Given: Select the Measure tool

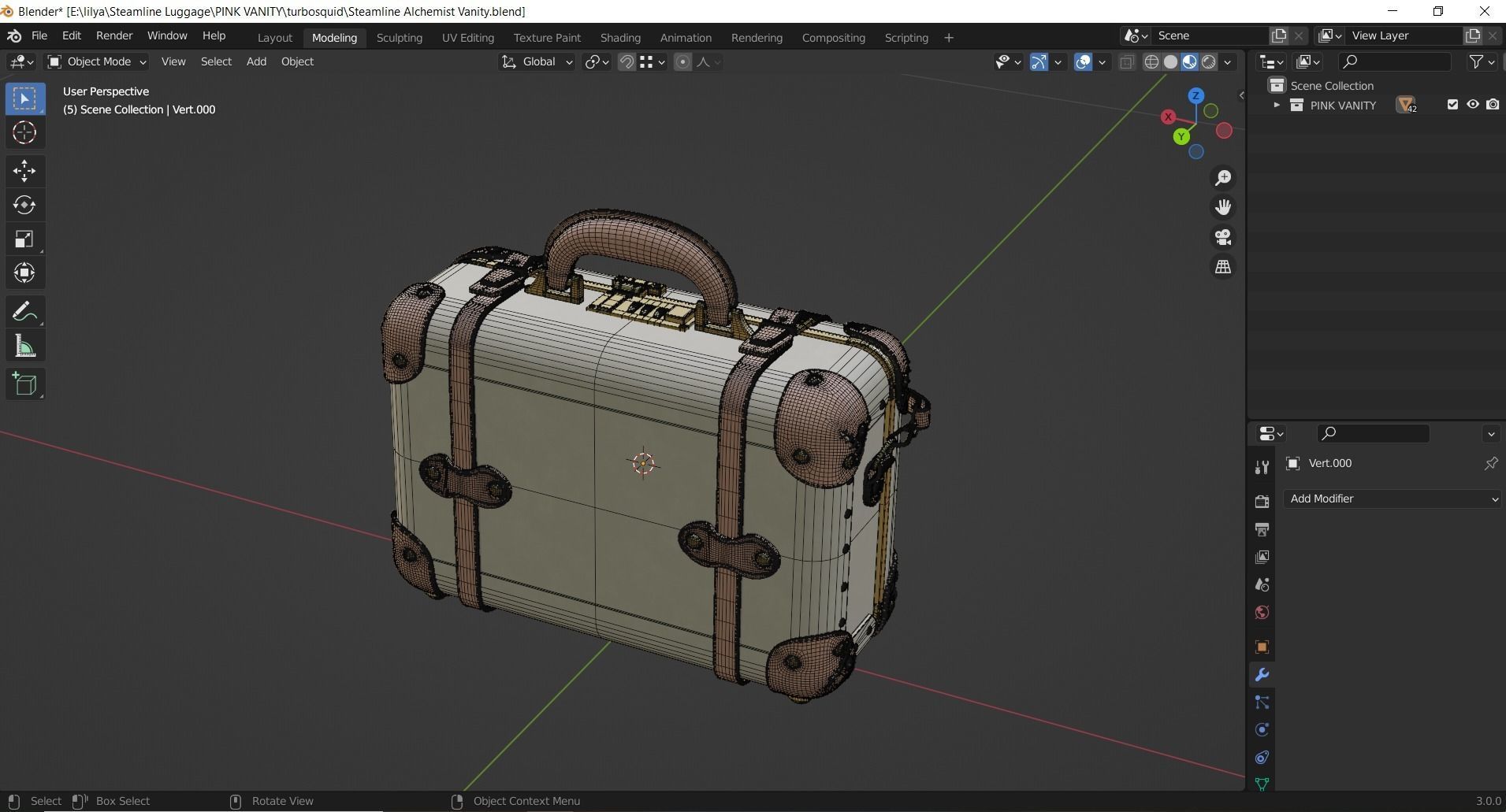Looking at the screenshot, I should (24, 347).
